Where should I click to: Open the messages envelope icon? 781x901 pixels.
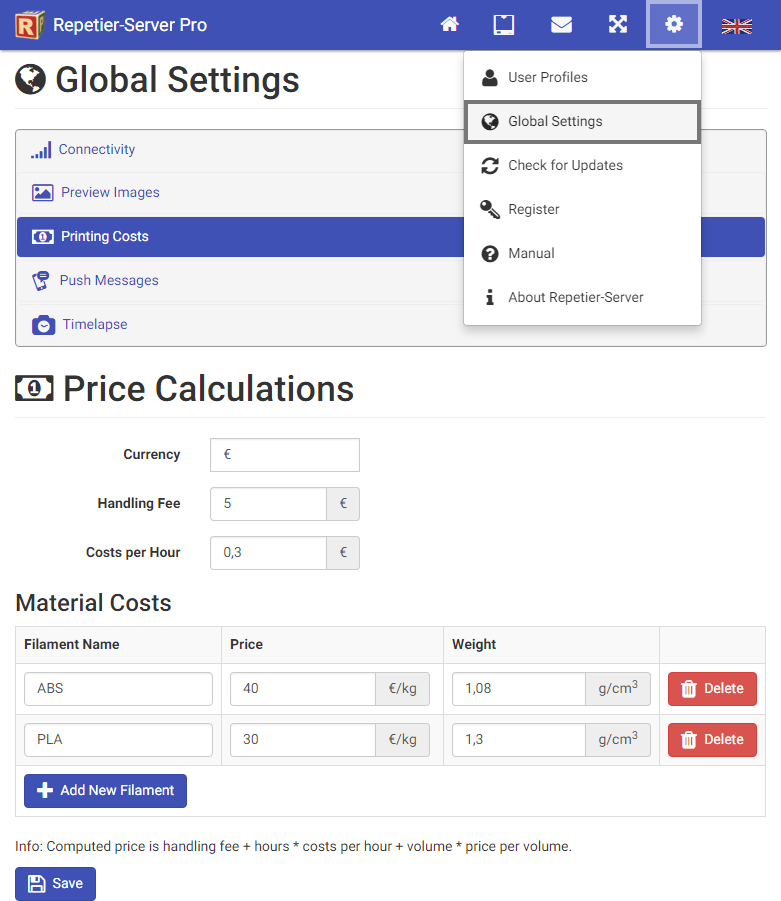tap(561, 25)
